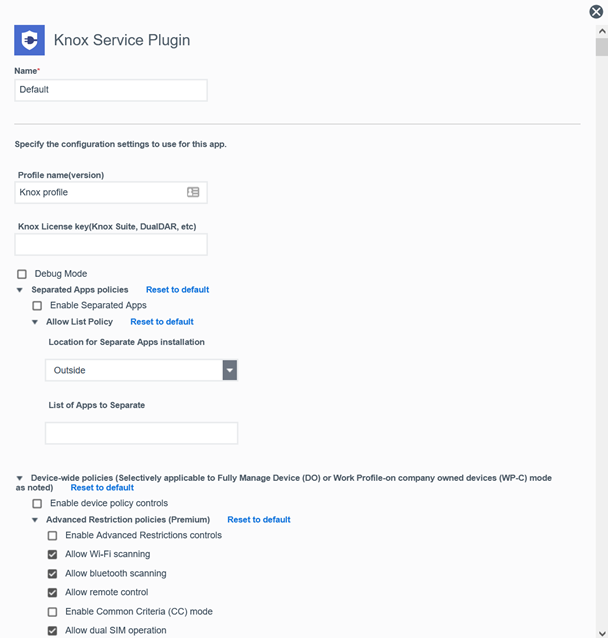Disable Allow remote control checkbox
The height and width of the screenshot is (638, 608).
(x=53, y=593)
